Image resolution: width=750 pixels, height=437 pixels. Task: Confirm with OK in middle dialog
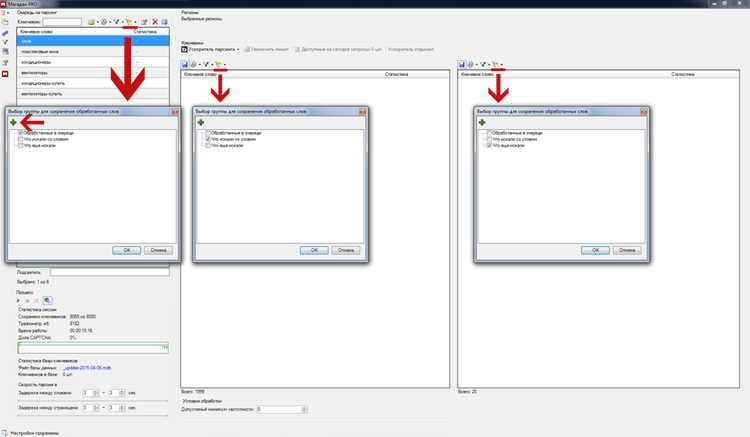point(314,250)
